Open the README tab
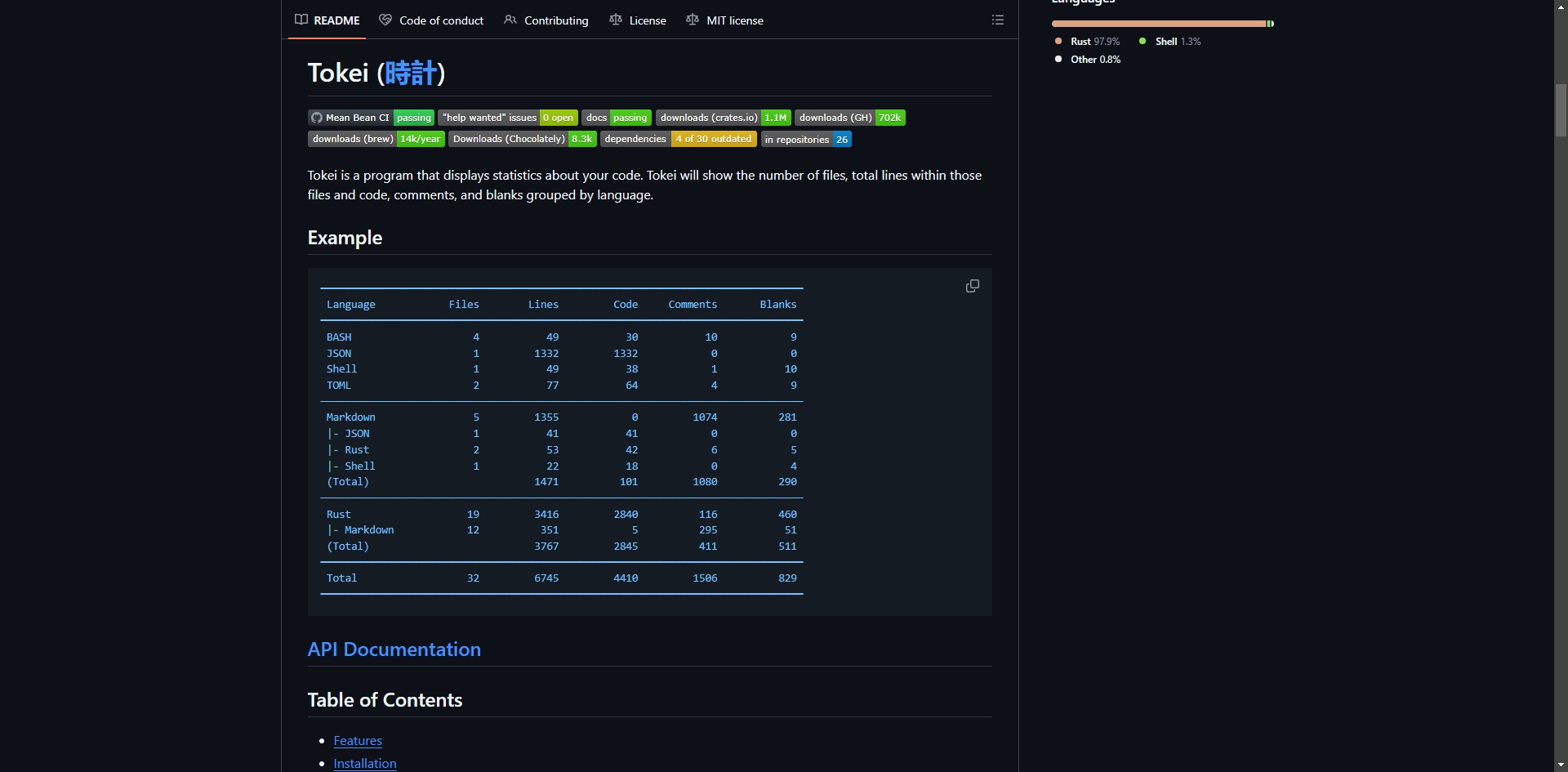The height and width of the screenshot is (772, 1568). (327, 20)
